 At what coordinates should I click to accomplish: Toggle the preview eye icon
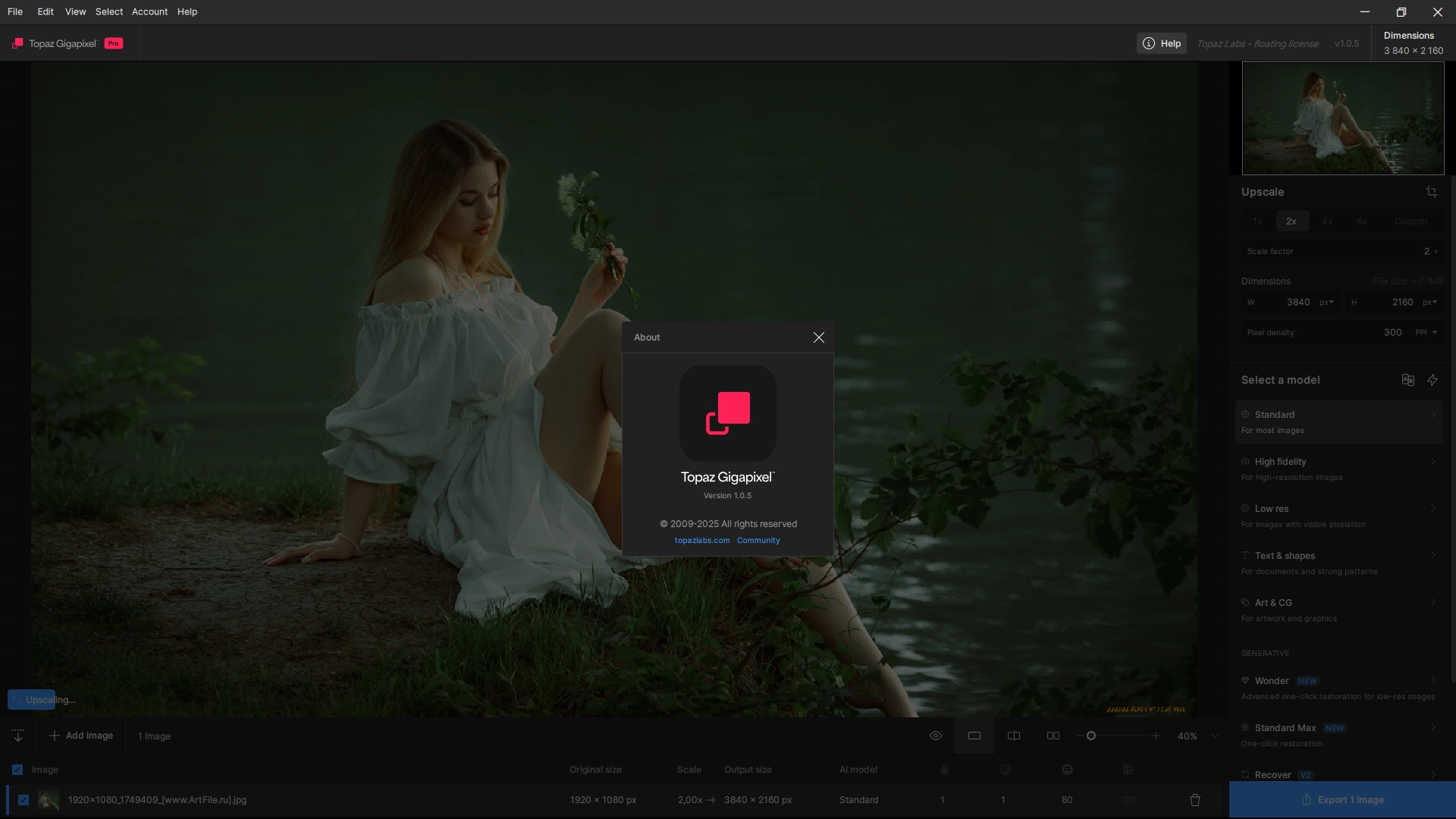pyautogui.click(x=936, y=736)
